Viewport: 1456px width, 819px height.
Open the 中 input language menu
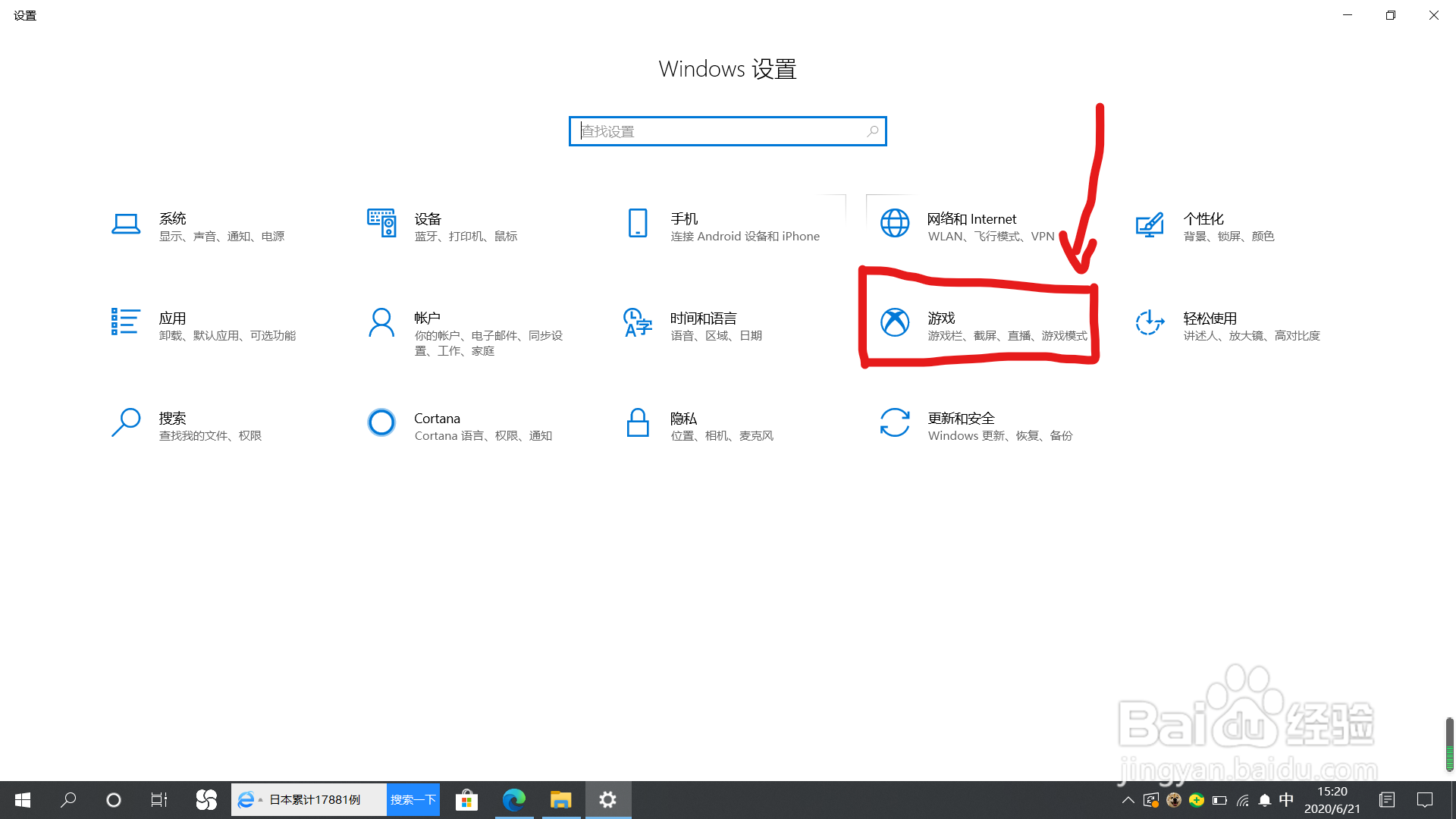coord(1285,800)
